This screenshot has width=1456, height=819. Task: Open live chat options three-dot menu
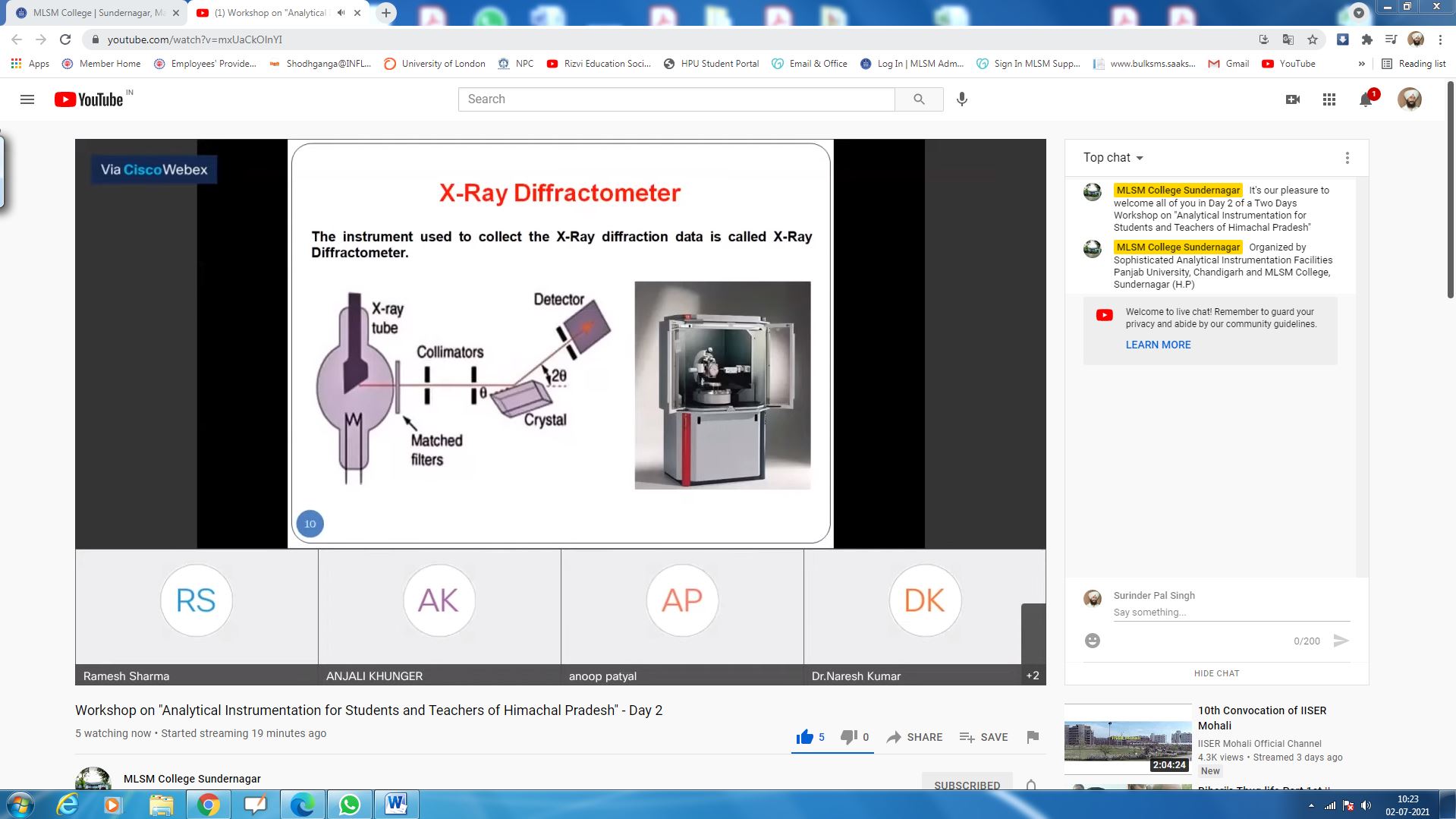tap(1348, 158)
